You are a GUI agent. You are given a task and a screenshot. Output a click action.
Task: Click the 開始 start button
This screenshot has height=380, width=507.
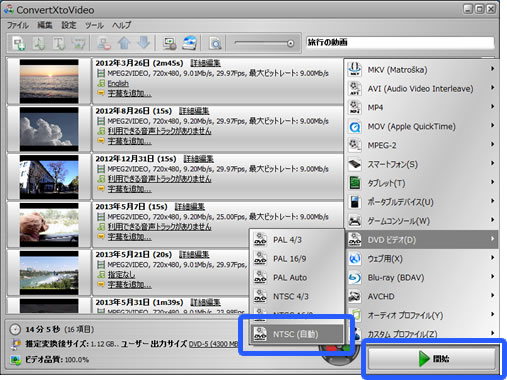click(x=432, y=359)
